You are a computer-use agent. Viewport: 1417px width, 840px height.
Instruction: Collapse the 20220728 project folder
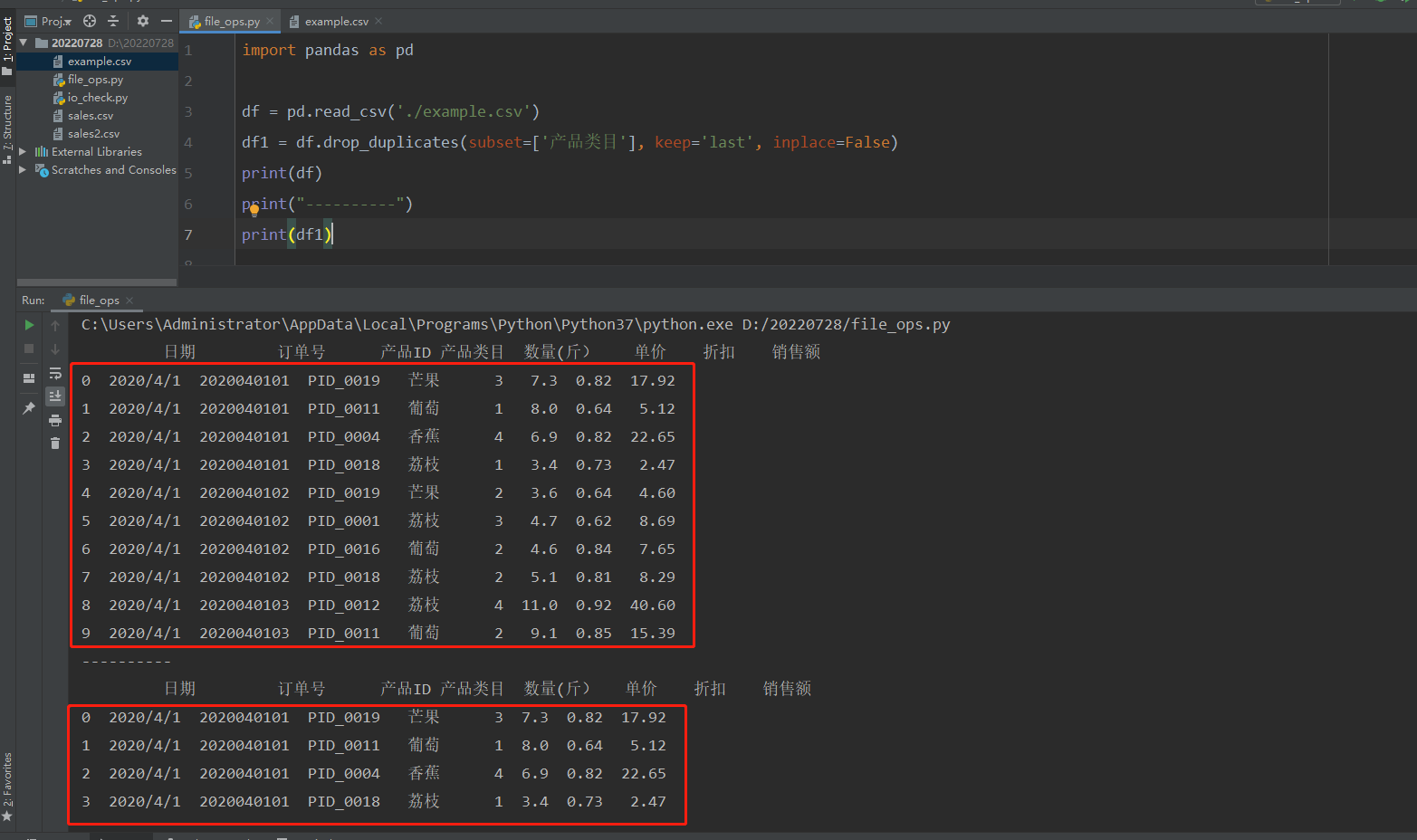24,43
